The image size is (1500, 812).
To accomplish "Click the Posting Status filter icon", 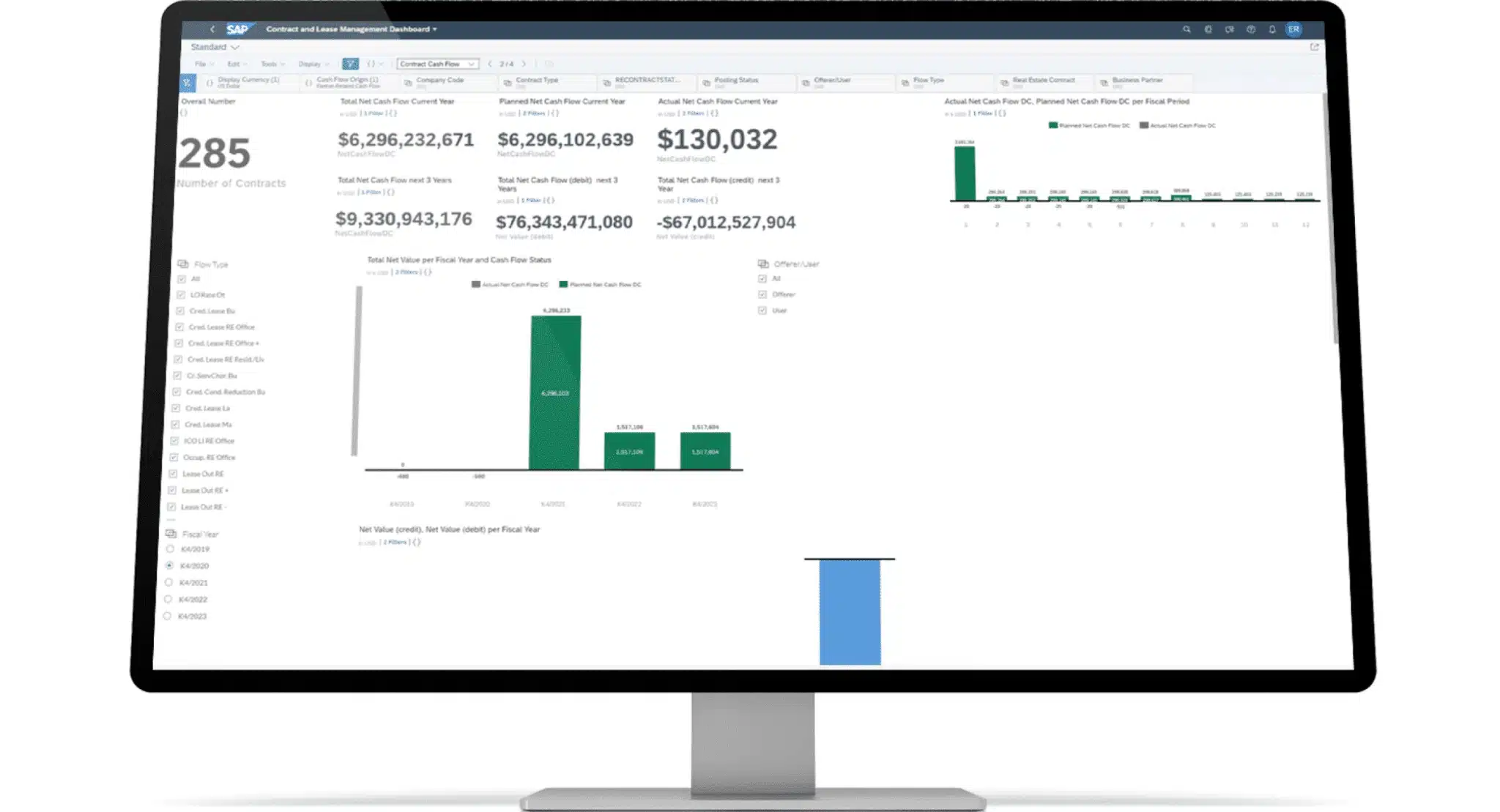I will 706,83.
